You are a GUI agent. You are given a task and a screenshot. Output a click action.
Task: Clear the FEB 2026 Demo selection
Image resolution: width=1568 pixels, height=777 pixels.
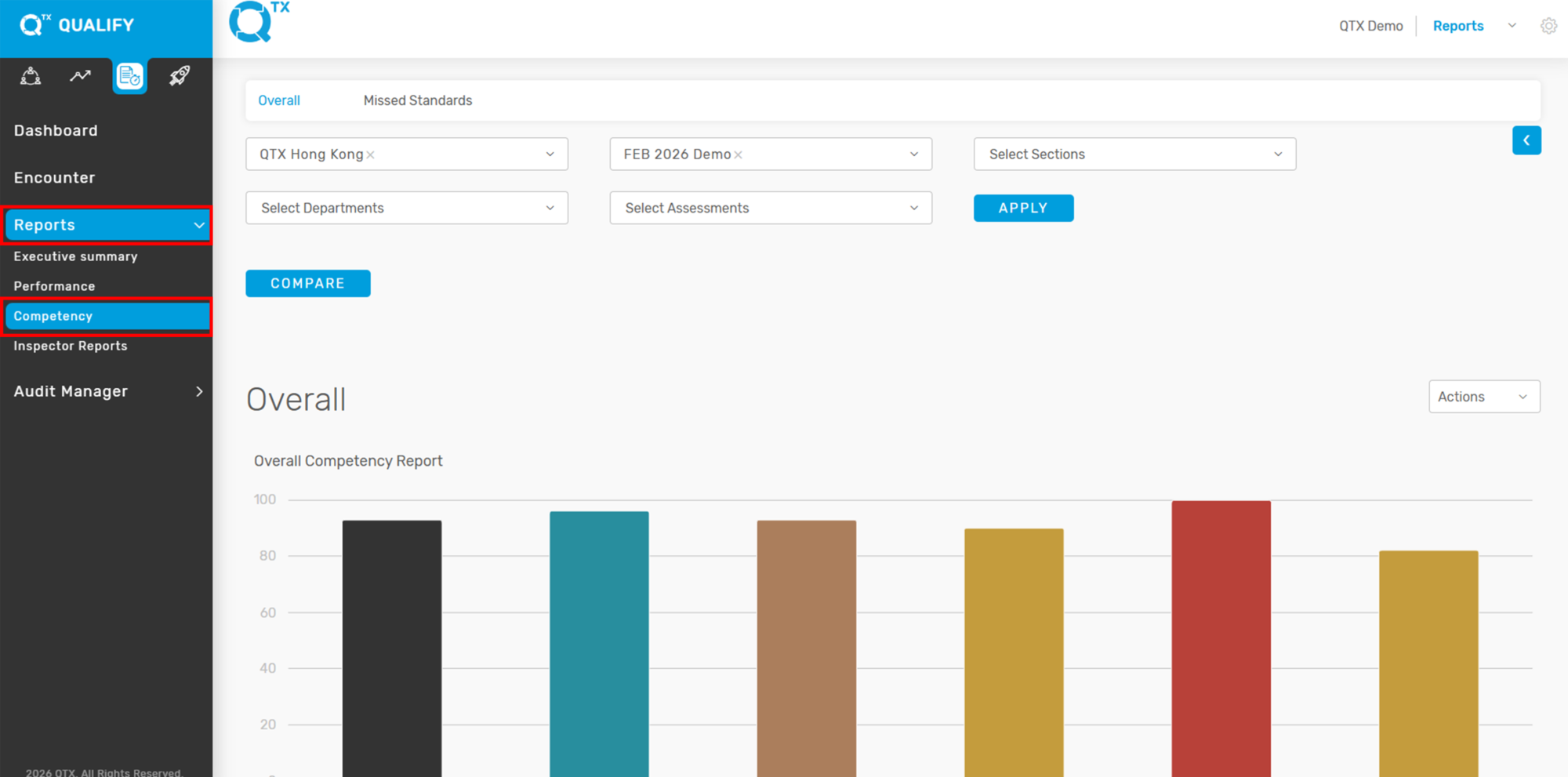tap(738, 155)
